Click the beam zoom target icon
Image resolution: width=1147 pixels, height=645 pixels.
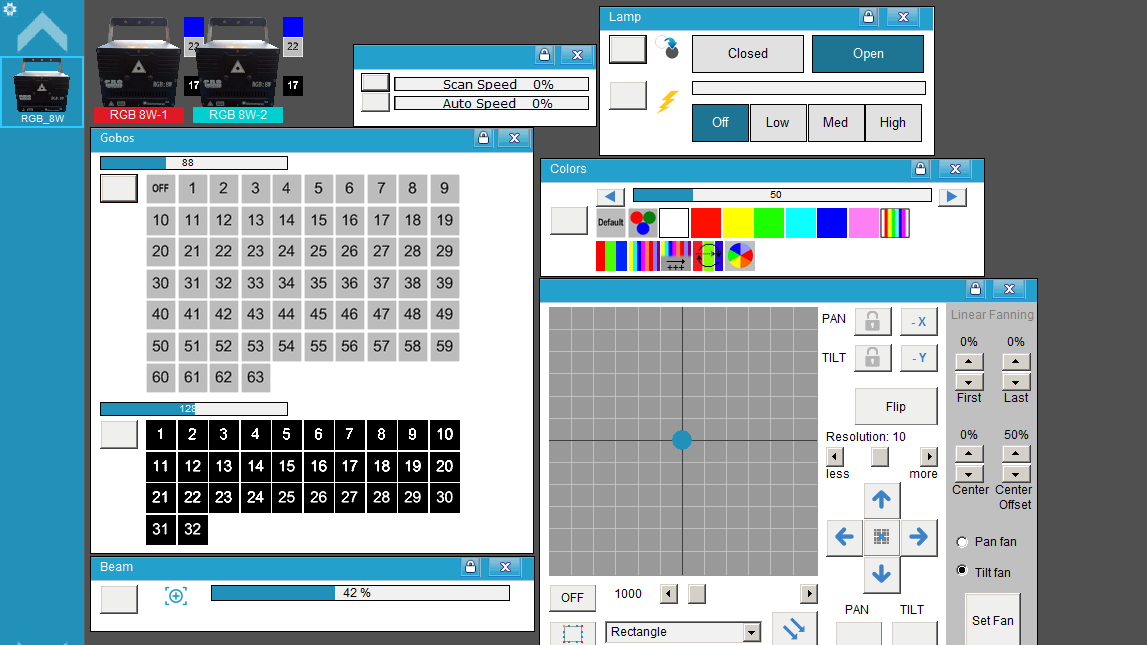(x=176, y=596)
